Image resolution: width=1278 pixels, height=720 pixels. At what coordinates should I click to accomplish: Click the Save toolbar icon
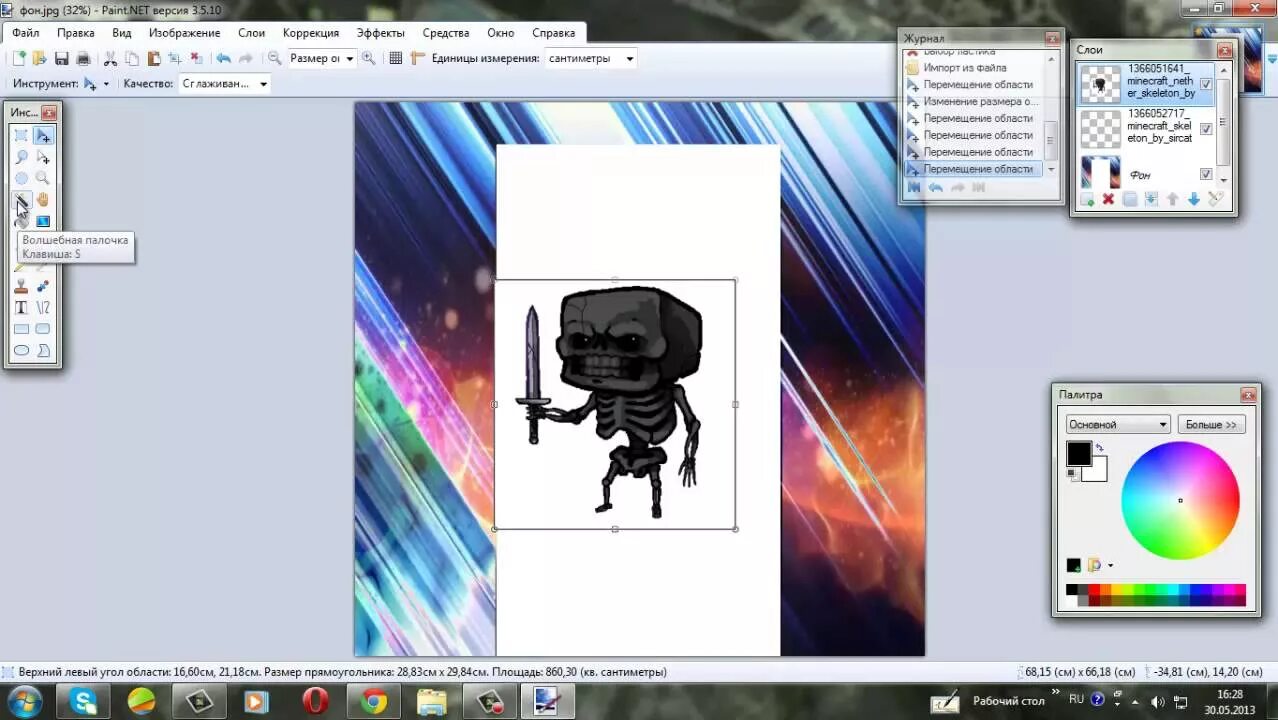click(x=61, y=58)
